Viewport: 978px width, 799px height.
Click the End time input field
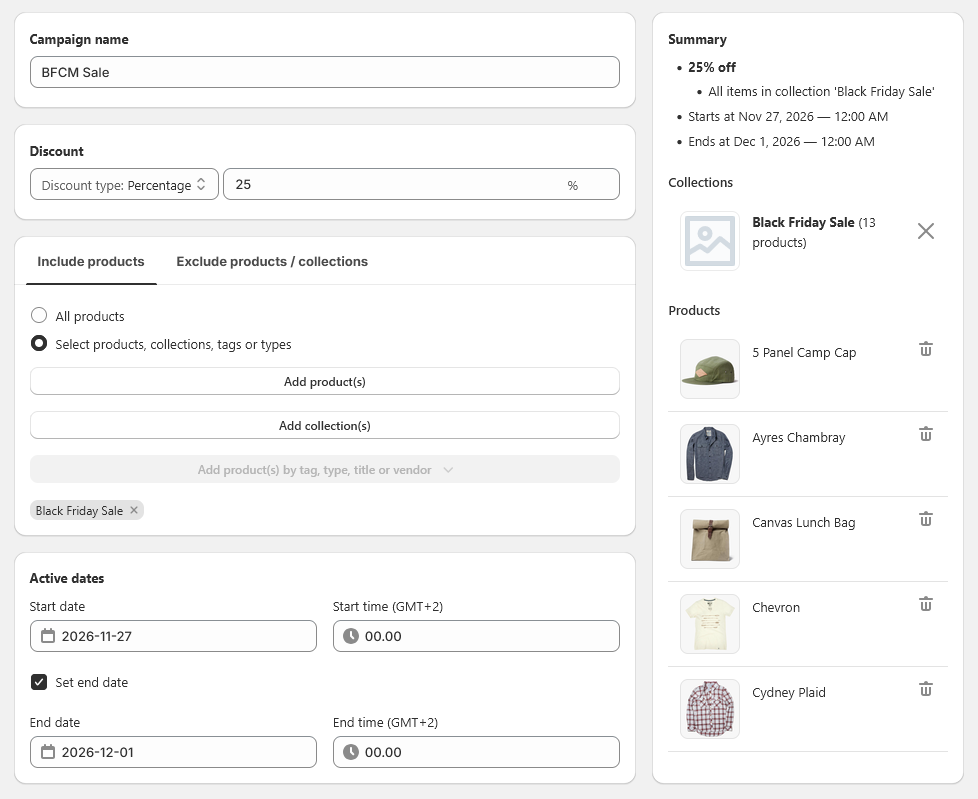pos(477,752)
